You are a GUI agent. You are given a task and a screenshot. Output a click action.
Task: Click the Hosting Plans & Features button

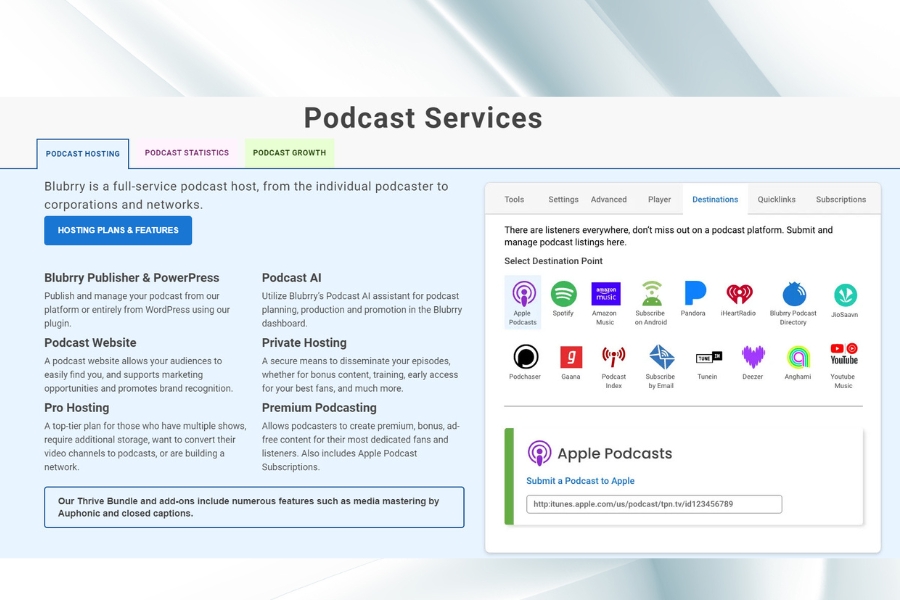tap(118, 230)
